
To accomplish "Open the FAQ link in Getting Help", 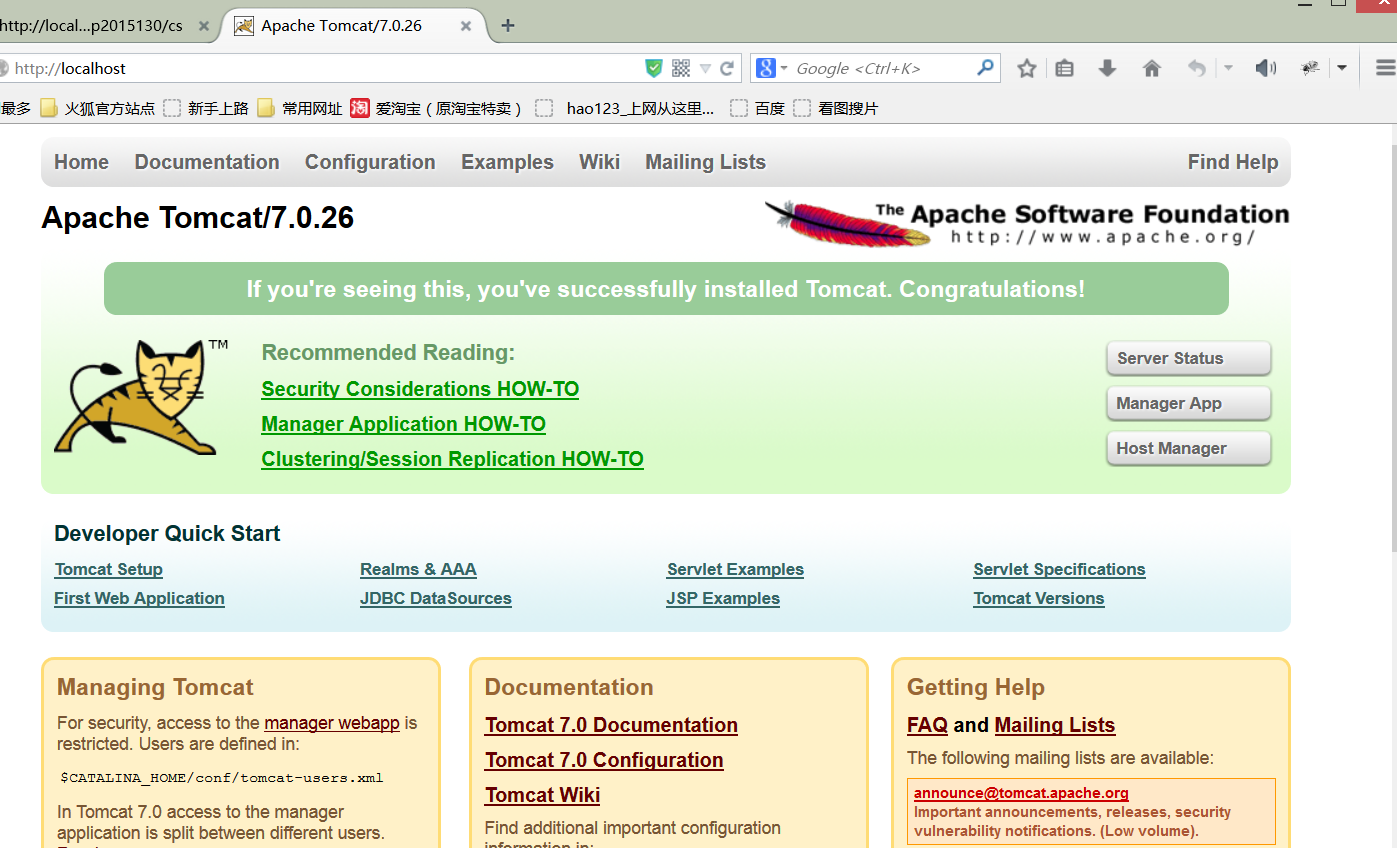I will coord(927,725).
